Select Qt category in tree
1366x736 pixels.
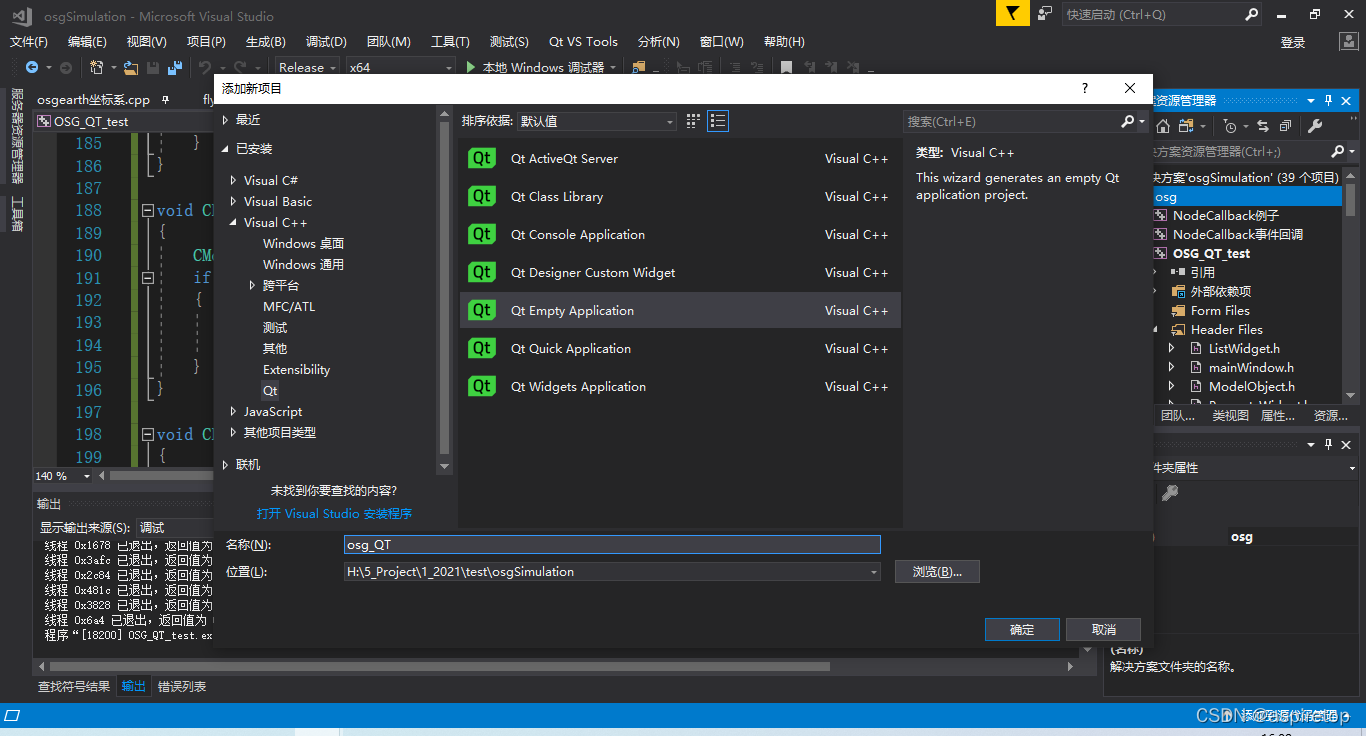click(x=270, y=391)
